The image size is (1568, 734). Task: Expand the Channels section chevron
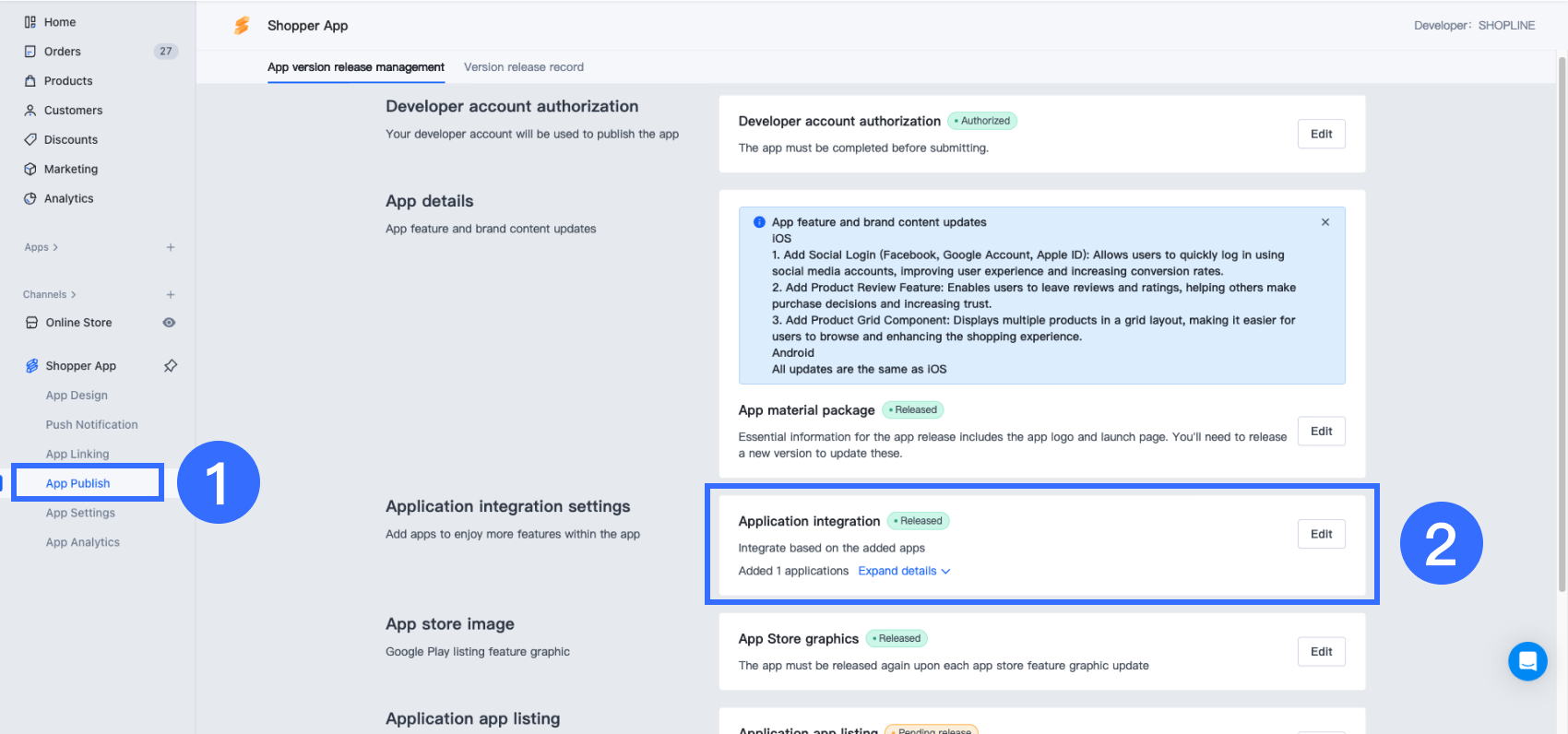(x=74, y=295)
